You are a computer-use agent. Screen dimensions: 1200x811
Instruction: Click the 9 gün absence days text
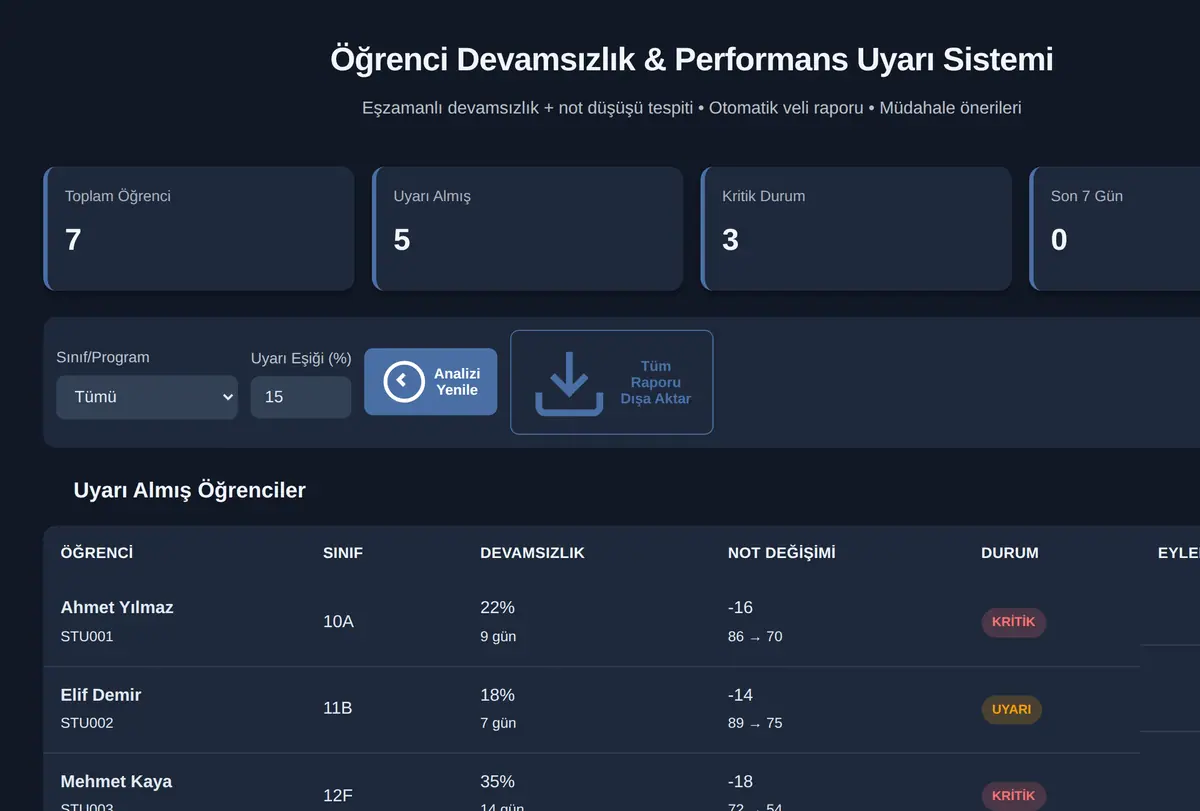(498, 636)
